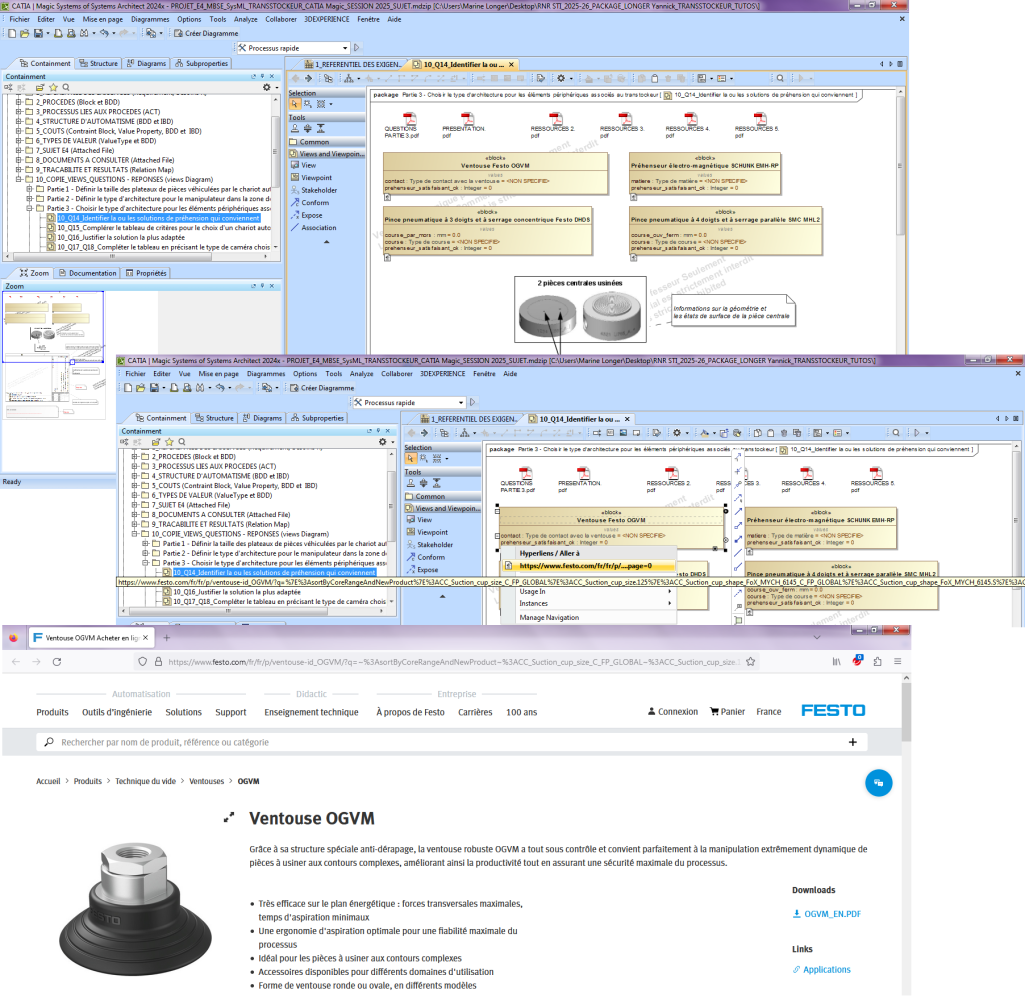Screen dimensions: 1025x1000
Task: Select the Association tool in the diagram palette
Action: (x=318, y=227)
